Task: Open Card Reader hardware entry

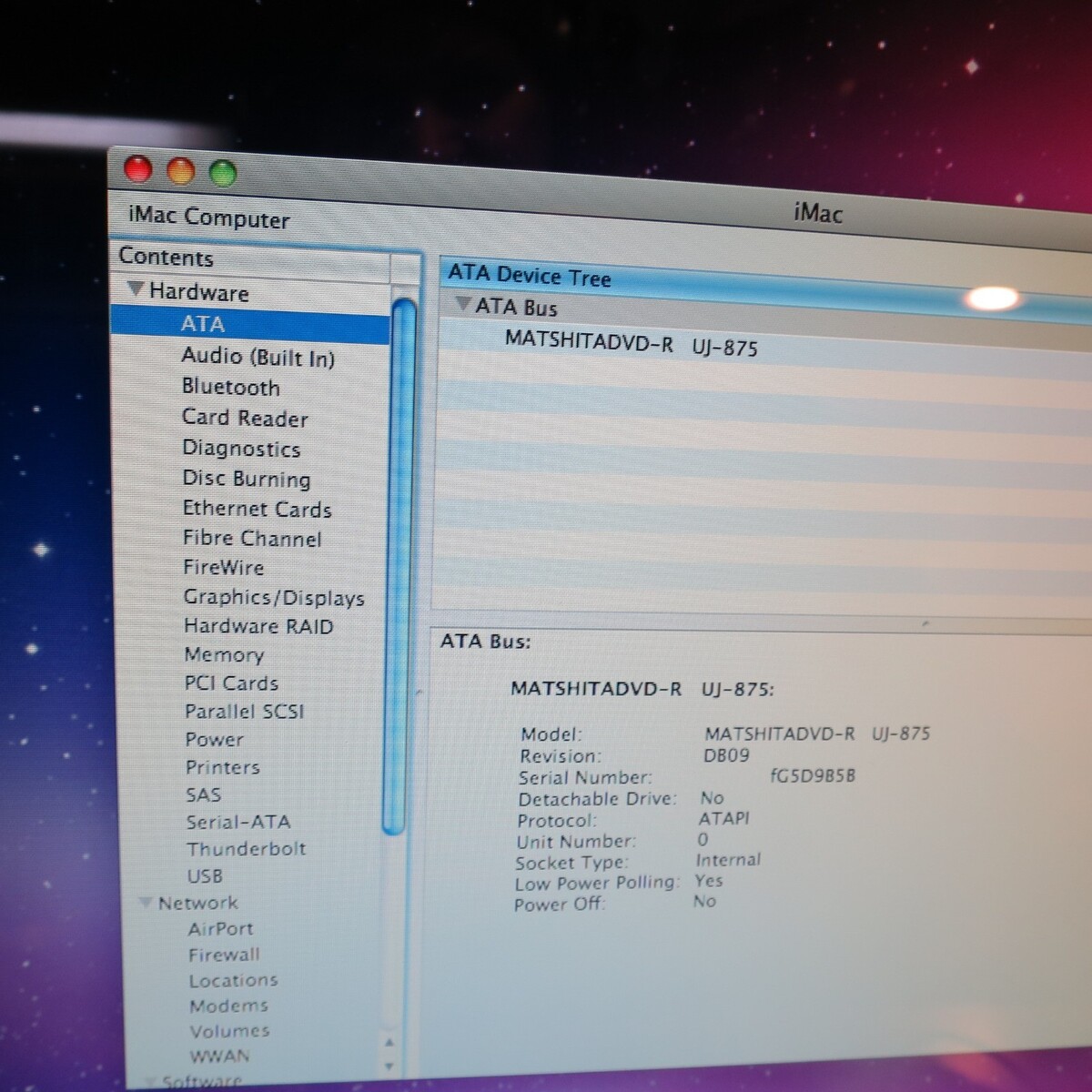Action: (x=245, y=418)
